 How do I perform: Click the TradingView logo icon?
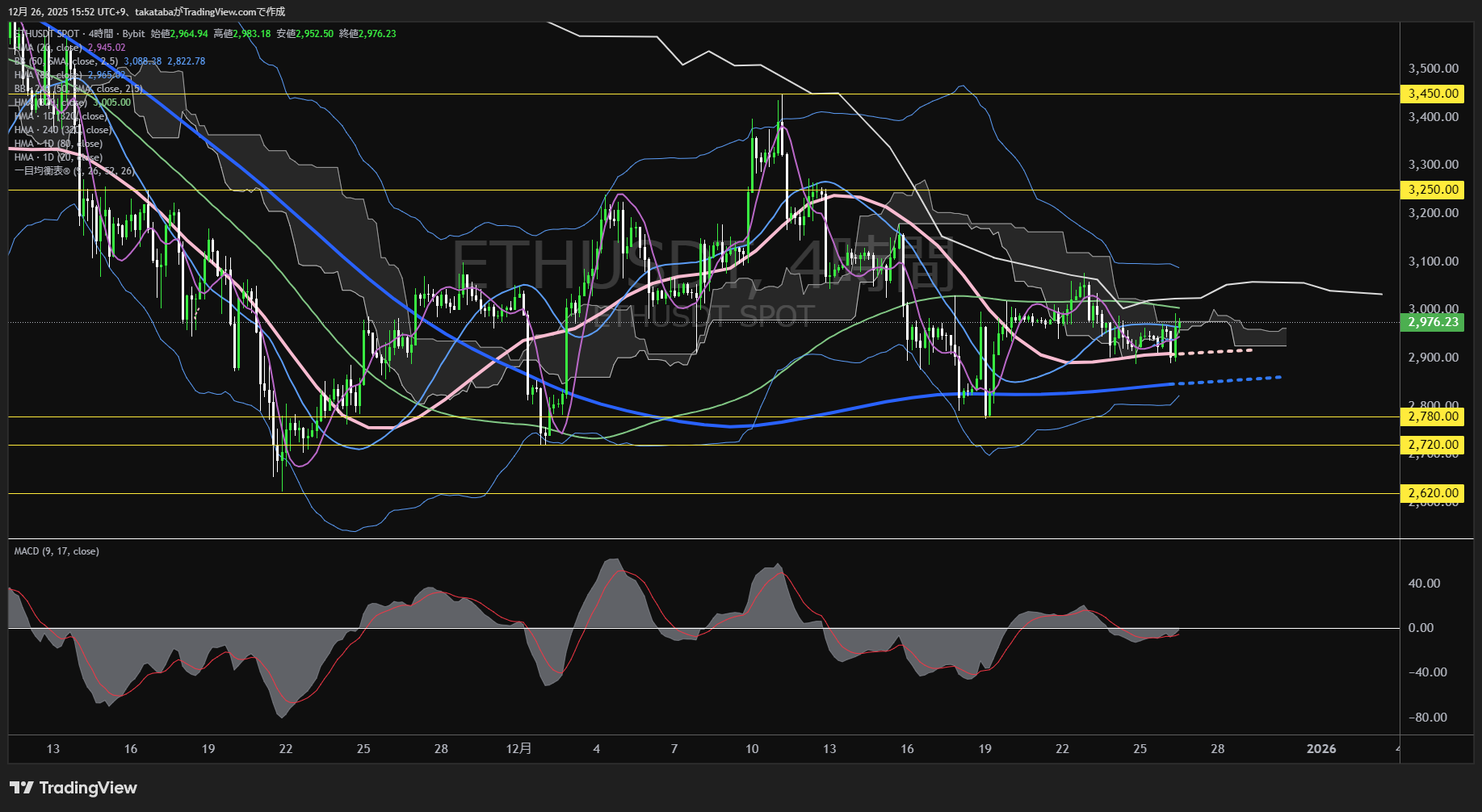(21, 788)
